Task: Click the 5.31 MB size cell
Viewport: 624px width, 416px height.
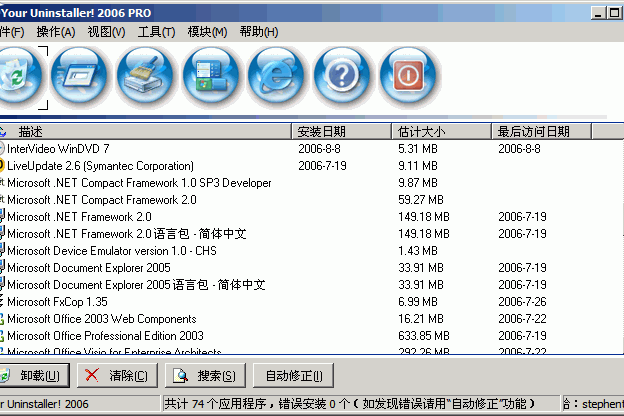Action: [418, 149]
